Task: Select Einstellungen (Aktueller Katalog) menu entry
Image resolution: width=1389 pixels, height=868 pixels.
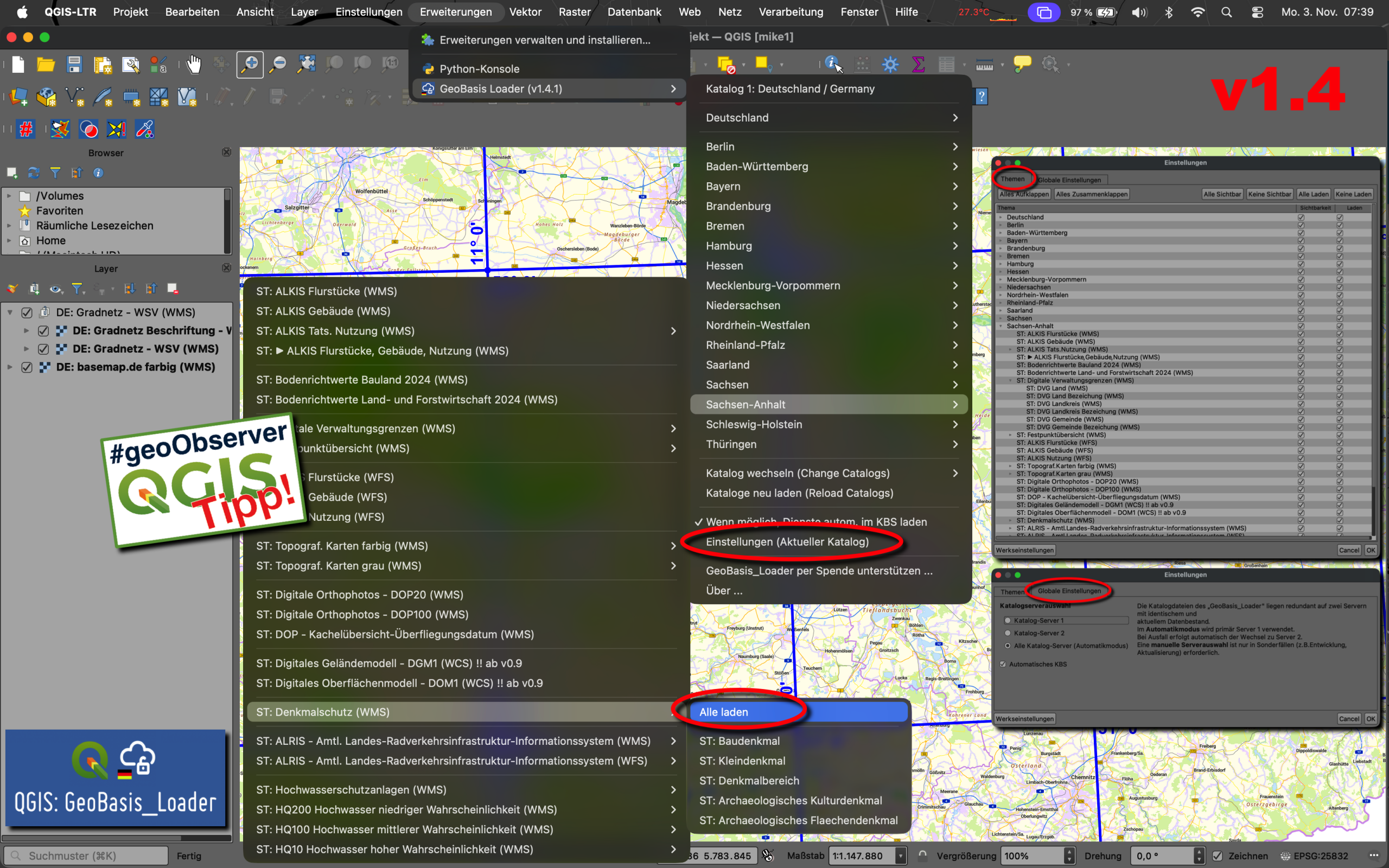Action: [x=787, y=542]
